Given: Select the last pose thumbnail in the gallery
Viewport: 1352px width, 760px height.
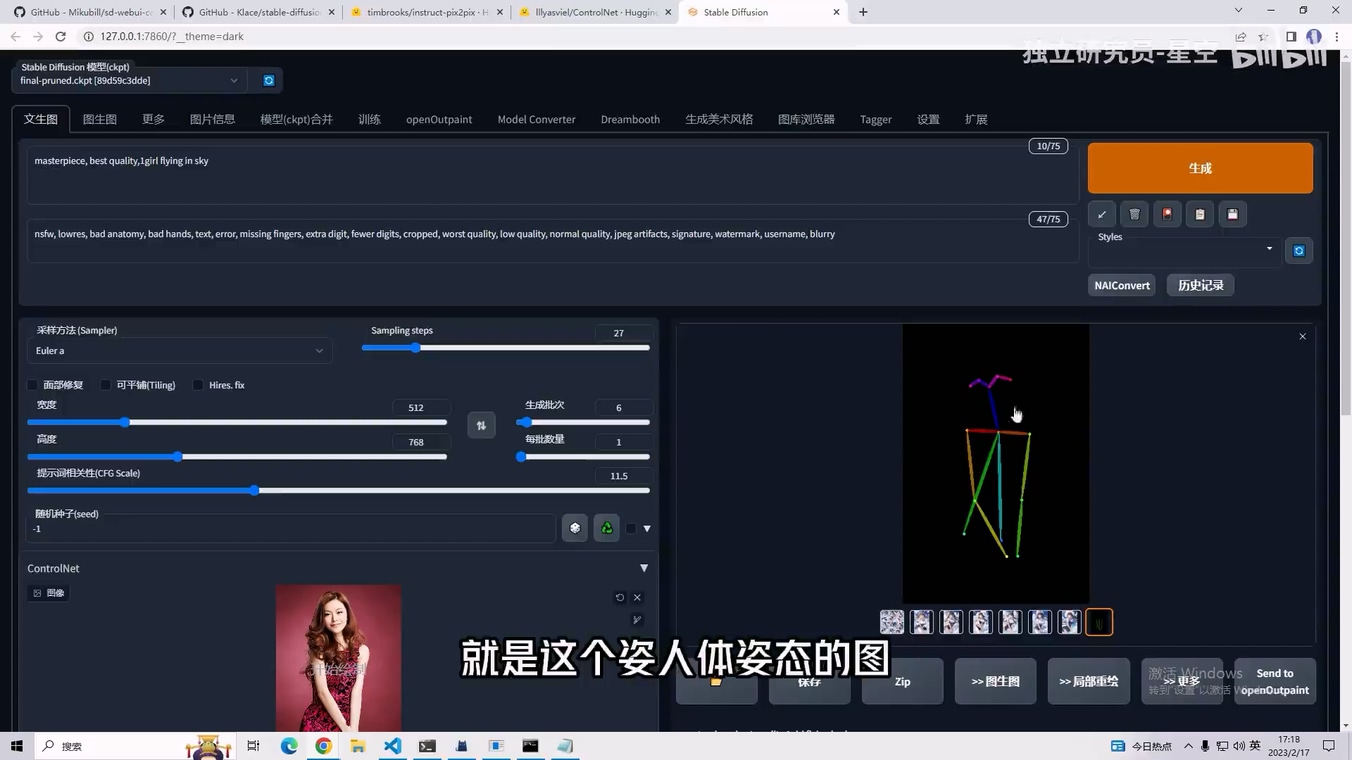Looking at the screenshot, I should tap(1098, 621).
